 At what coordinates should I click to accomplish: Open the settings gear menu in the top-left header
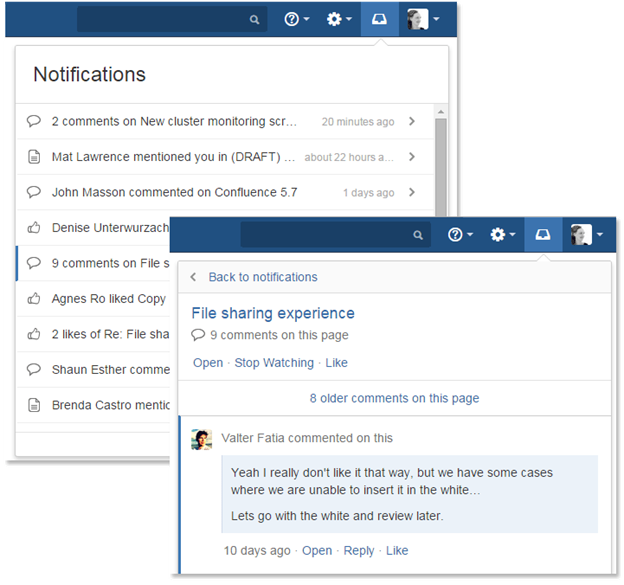339,19
